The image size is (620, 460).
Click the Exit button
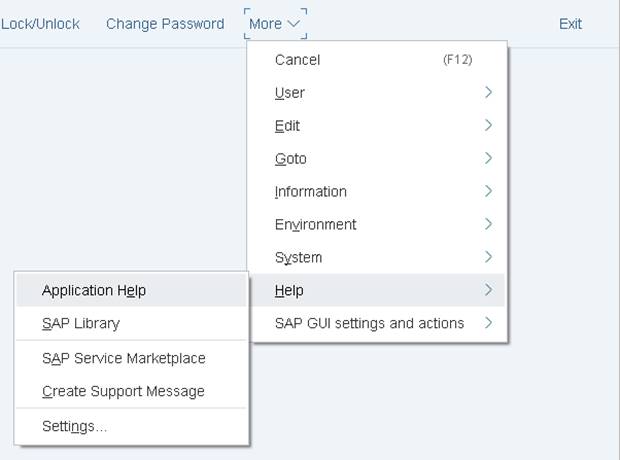pyautogui.click(x=570, y=23)
